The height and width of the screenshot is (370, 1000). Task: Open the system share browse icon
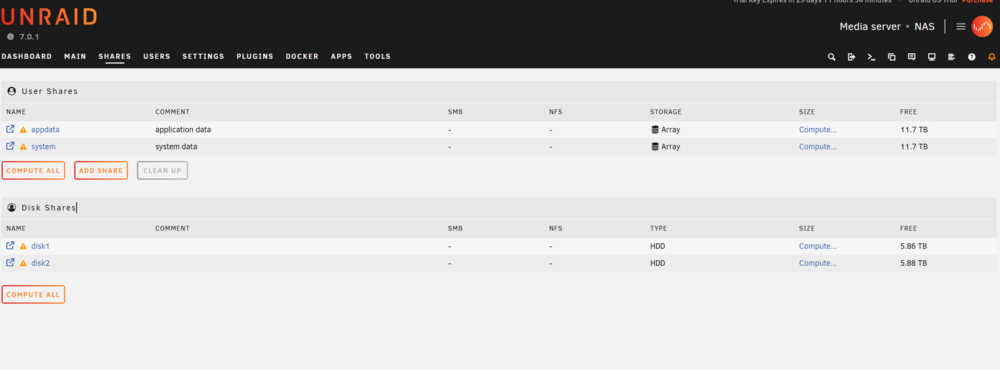pyautogui.click(x=10, y=146)
